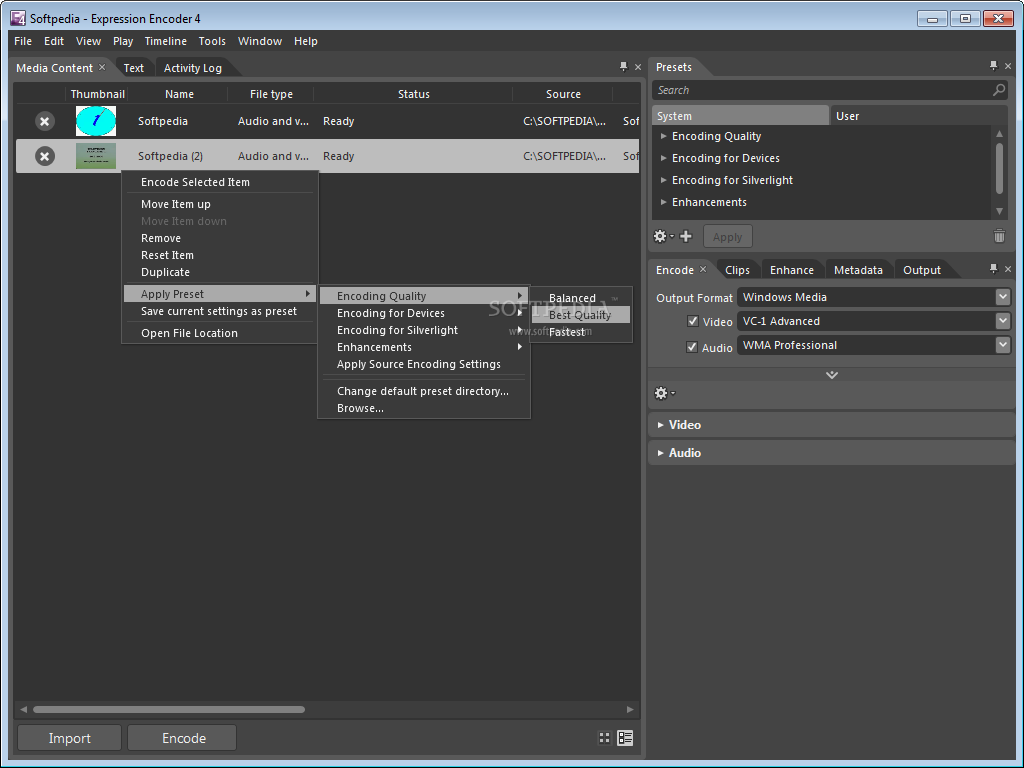The width and height of the screenshot is (1024, 768).
Task: Choose Change default preset directory
Action: [423, 391]
